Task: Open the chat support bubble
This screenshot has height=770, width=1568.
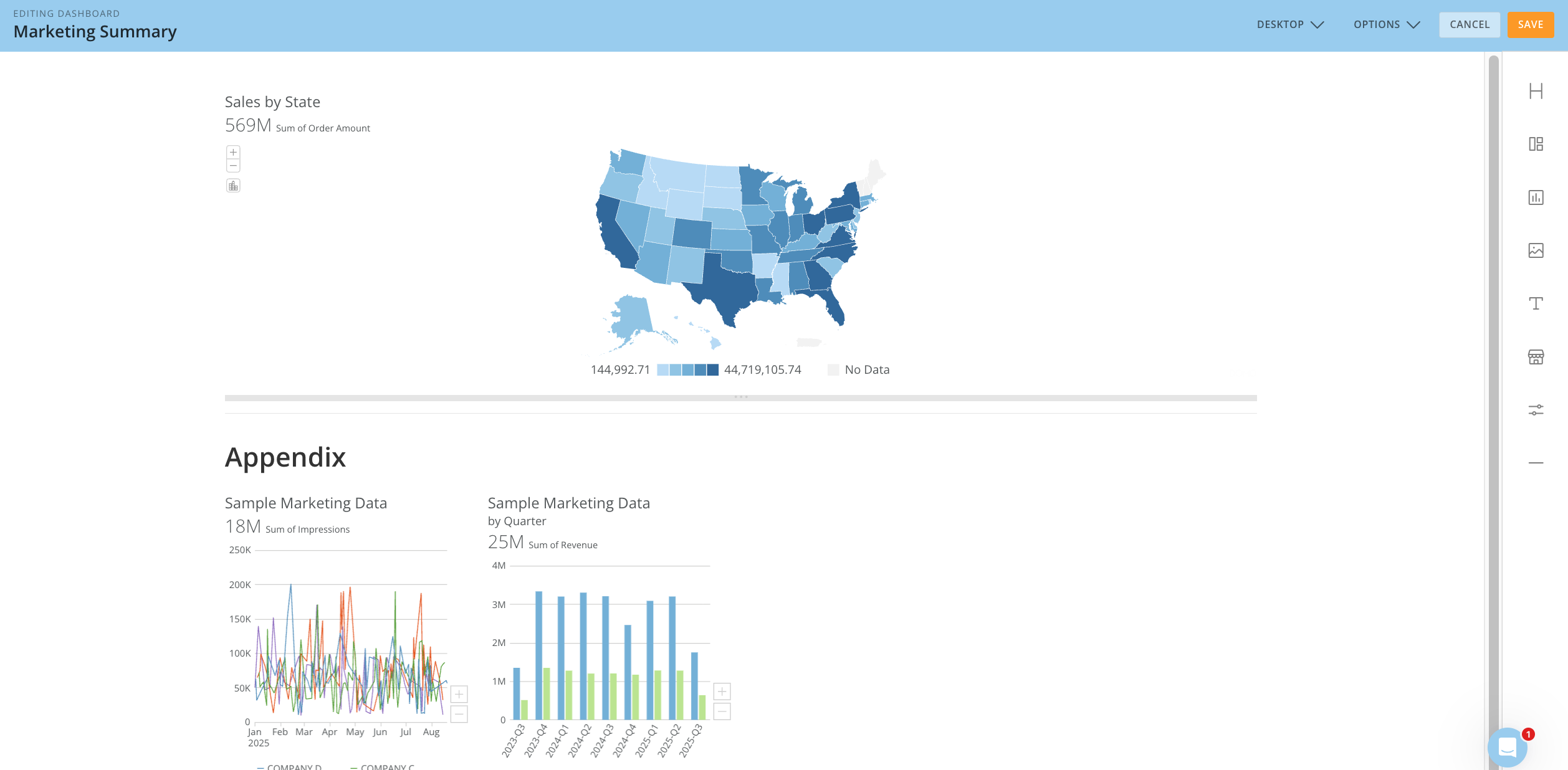Action: pyautogui.click(x=1507, y=746)
